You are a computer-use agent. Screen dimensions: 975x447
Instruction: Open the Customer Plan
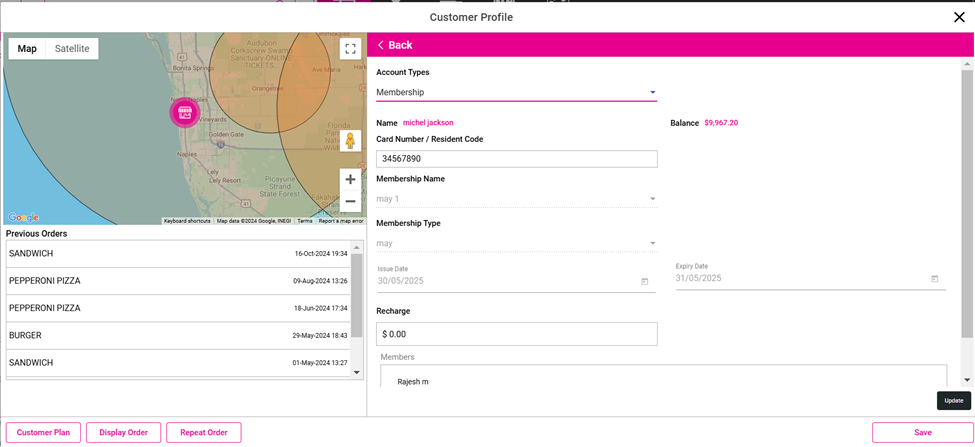click(43, 433)
